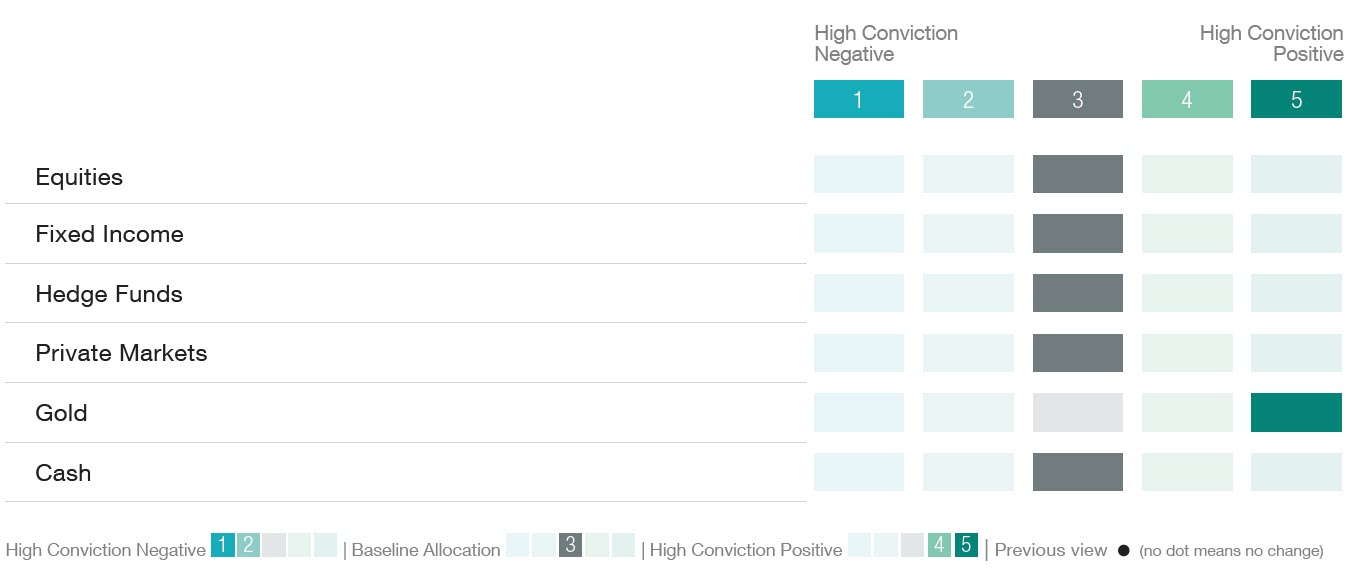Click the teal header box numbered 1
Screen dimensions: 1356x573
coord(858,100)
